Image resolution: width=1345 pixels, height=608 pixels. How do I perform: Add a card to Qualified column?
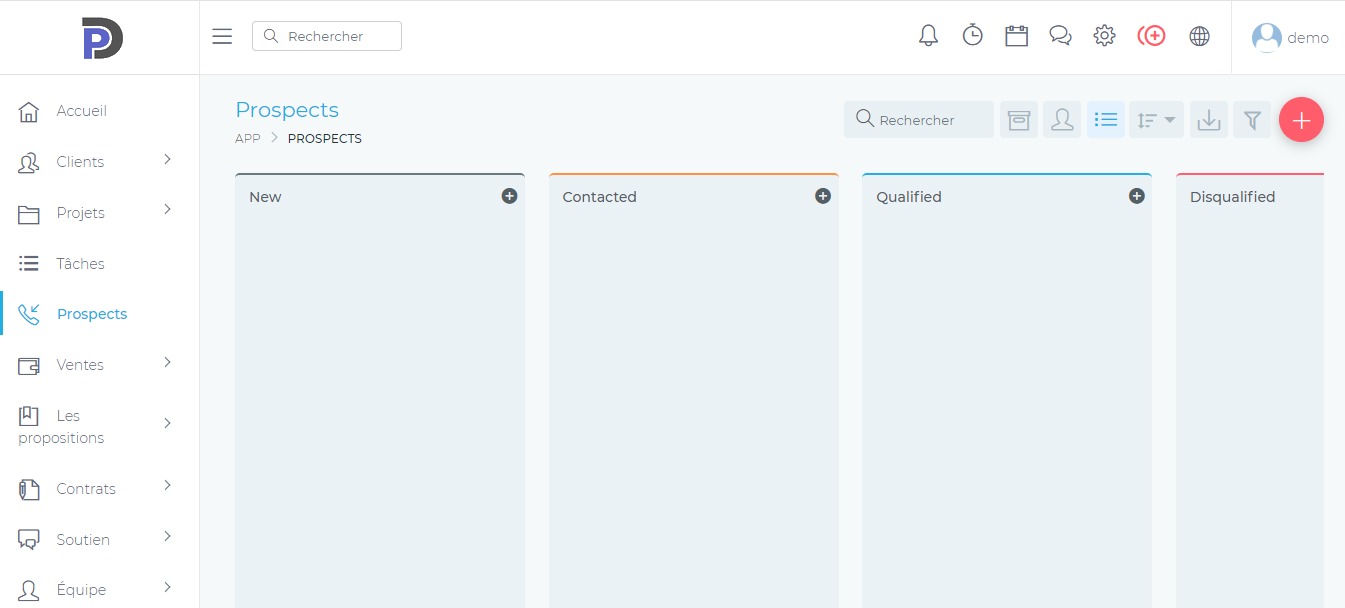tap(1137, 196)
